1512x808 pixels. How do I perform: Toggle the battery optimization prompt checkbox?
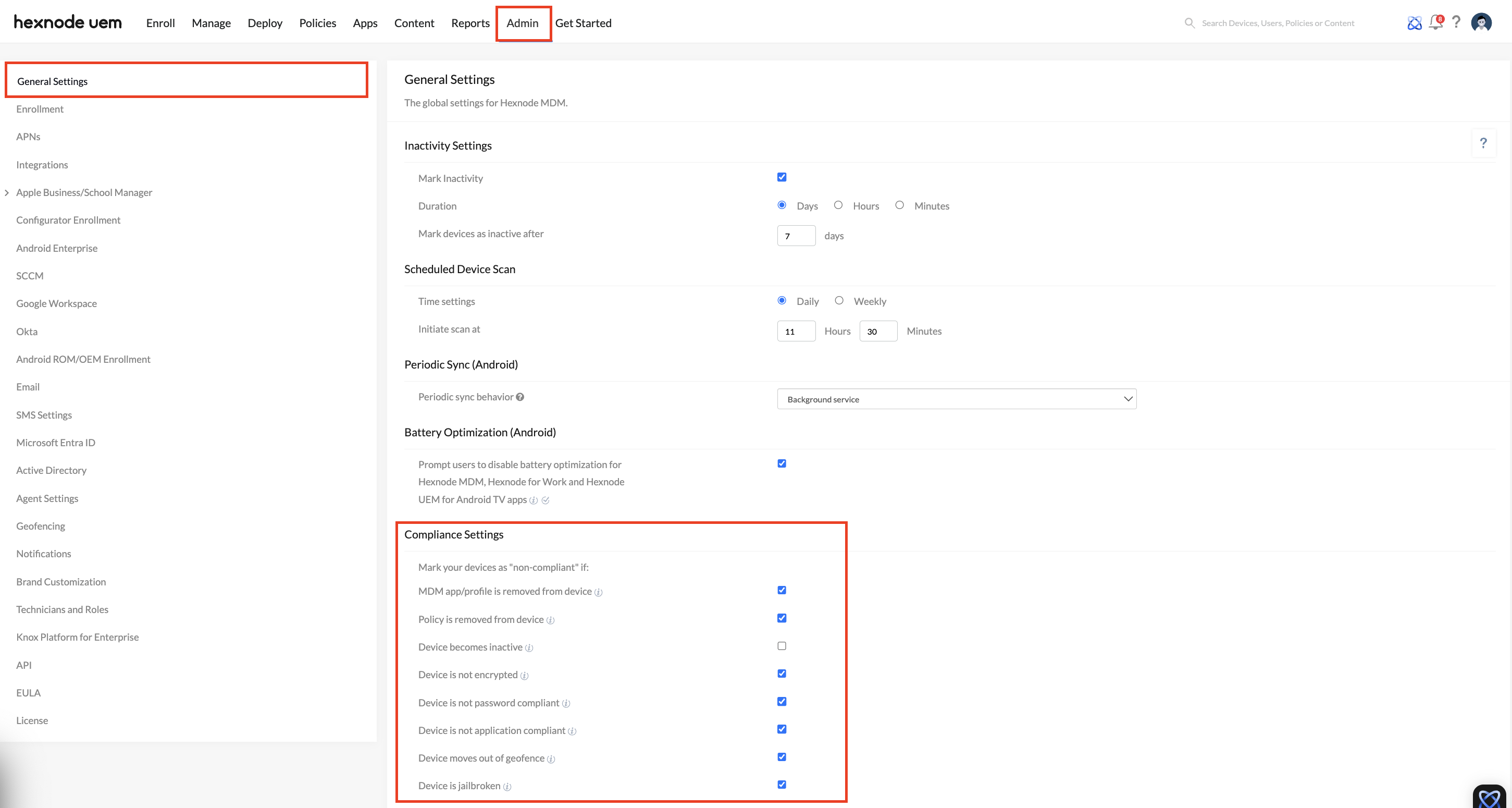tap(782, 463)
